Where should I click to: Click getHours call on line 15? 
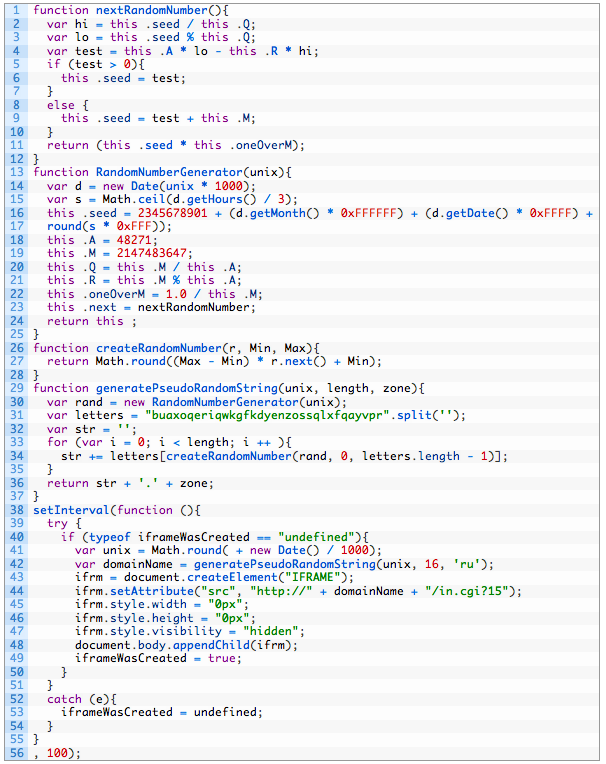tap(215, 199)
